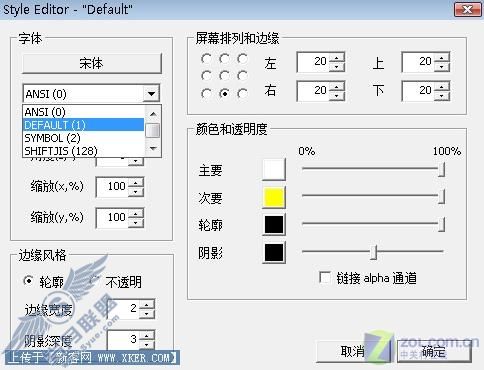Increase 上 margin with up arrow
Viewport: 484px width, 370px height.
click(442, 57)
